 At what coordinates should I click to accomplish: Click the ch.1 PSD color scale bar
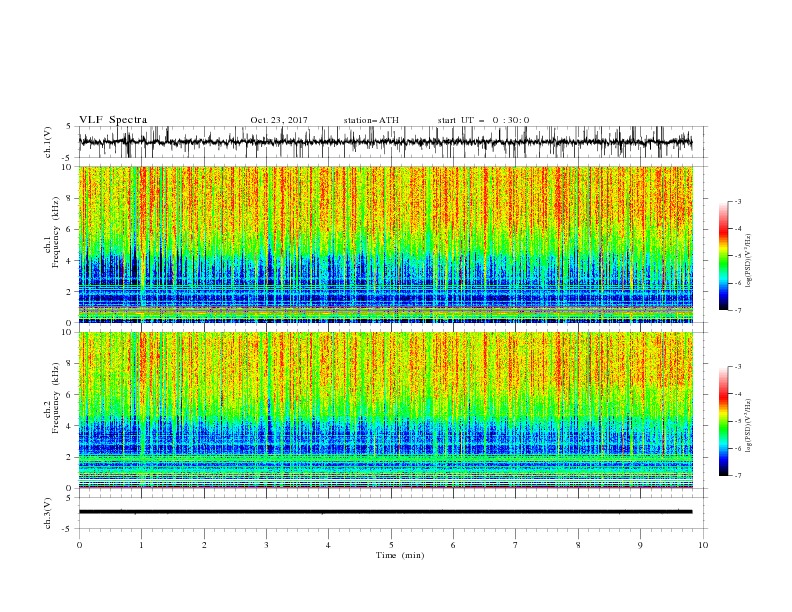pos(723,256)
